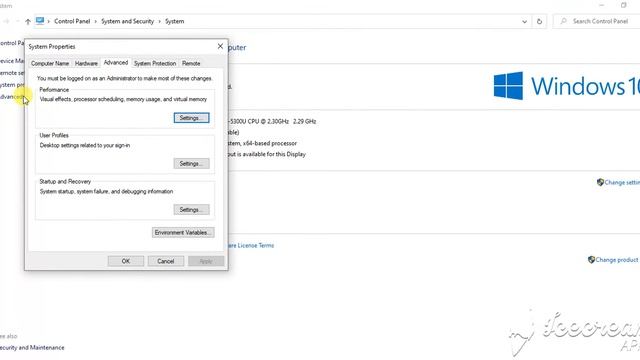640x360 pixels.
Task: Expand address bar history dropdown
Action: tap(524, 22)
